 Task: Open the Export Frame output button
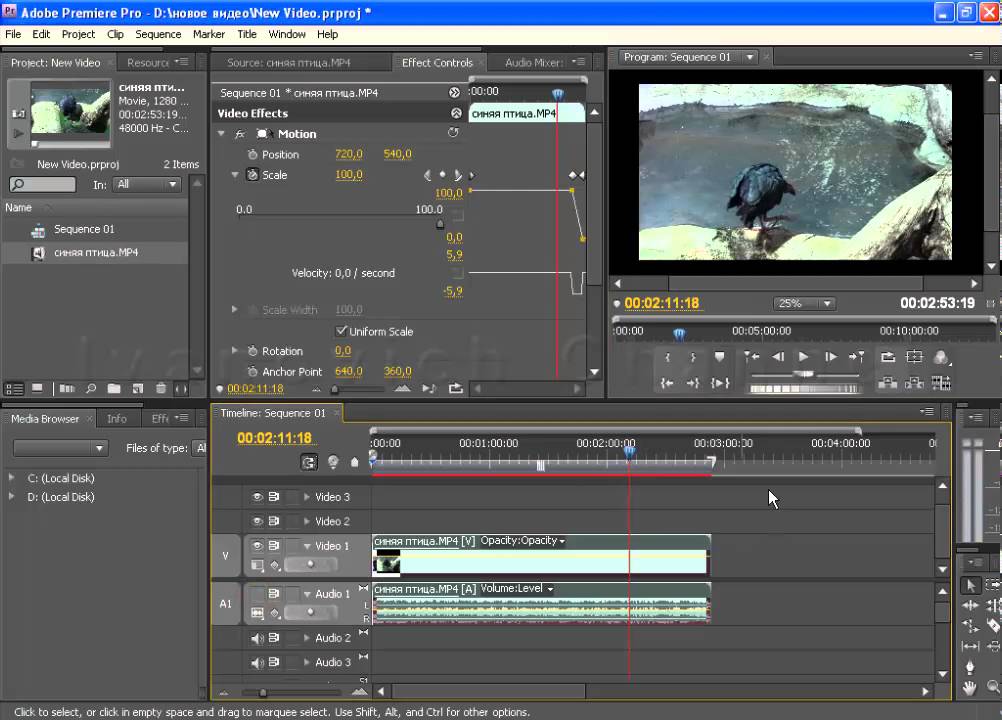tap(941, 357)
